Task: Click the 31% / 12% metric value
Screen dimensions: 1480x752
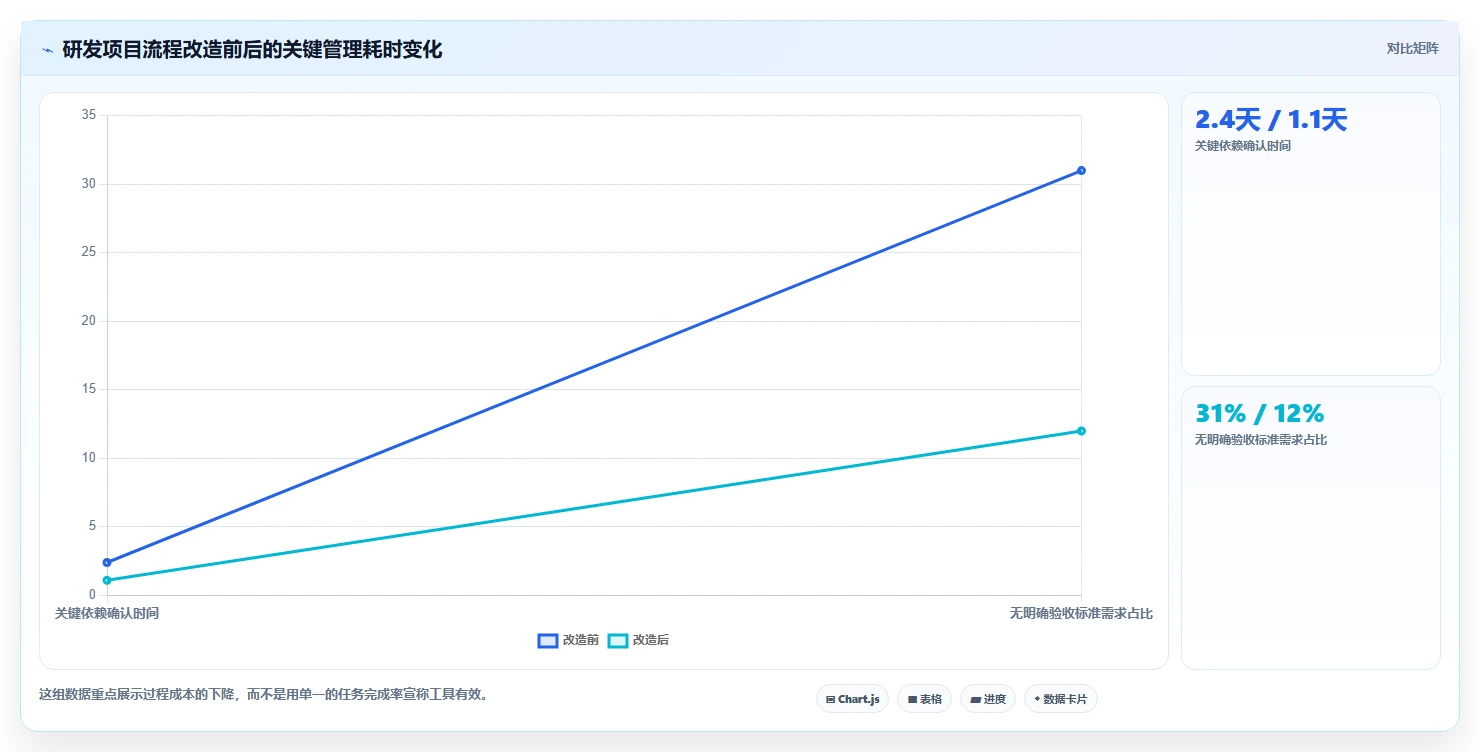Action: click(x=1259, y=413)
